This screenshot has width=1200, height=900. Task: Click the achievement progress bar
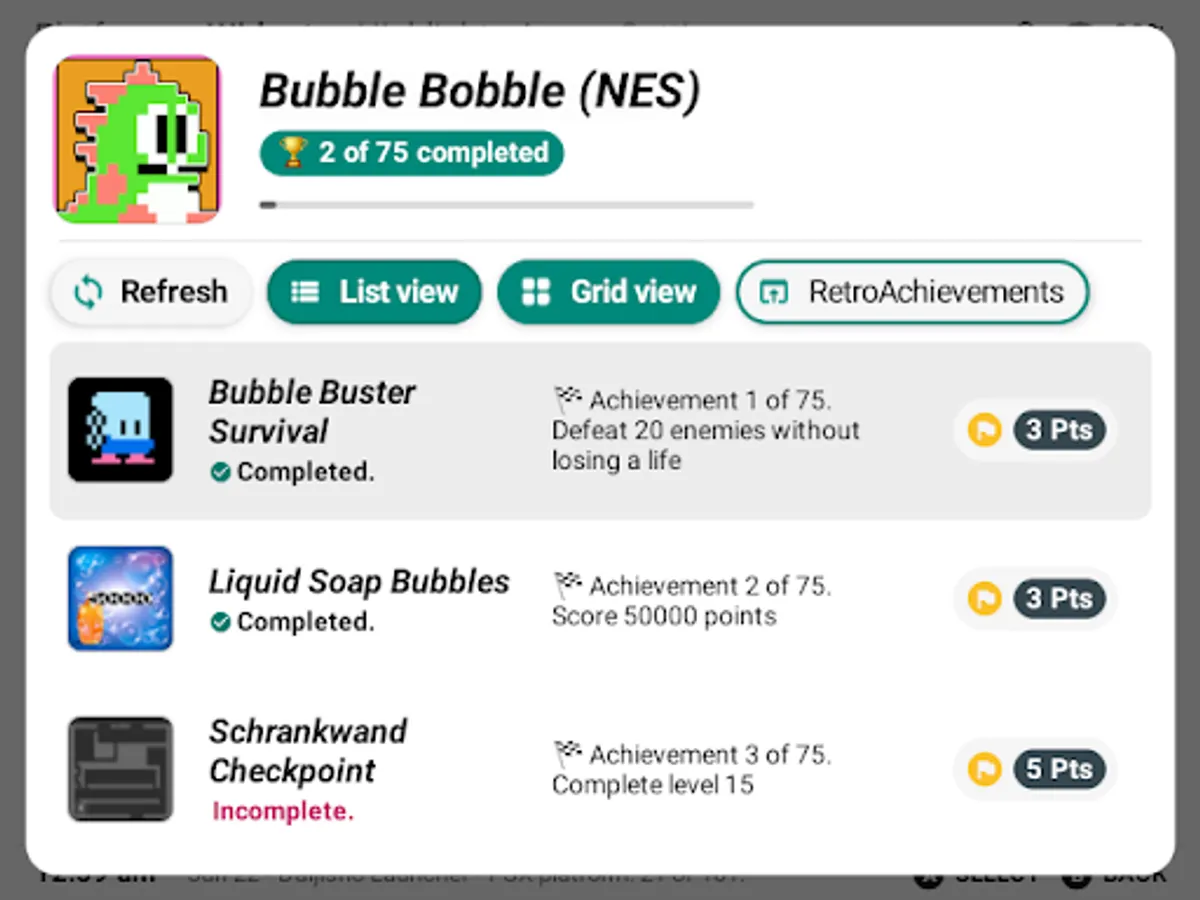point(506,205)
